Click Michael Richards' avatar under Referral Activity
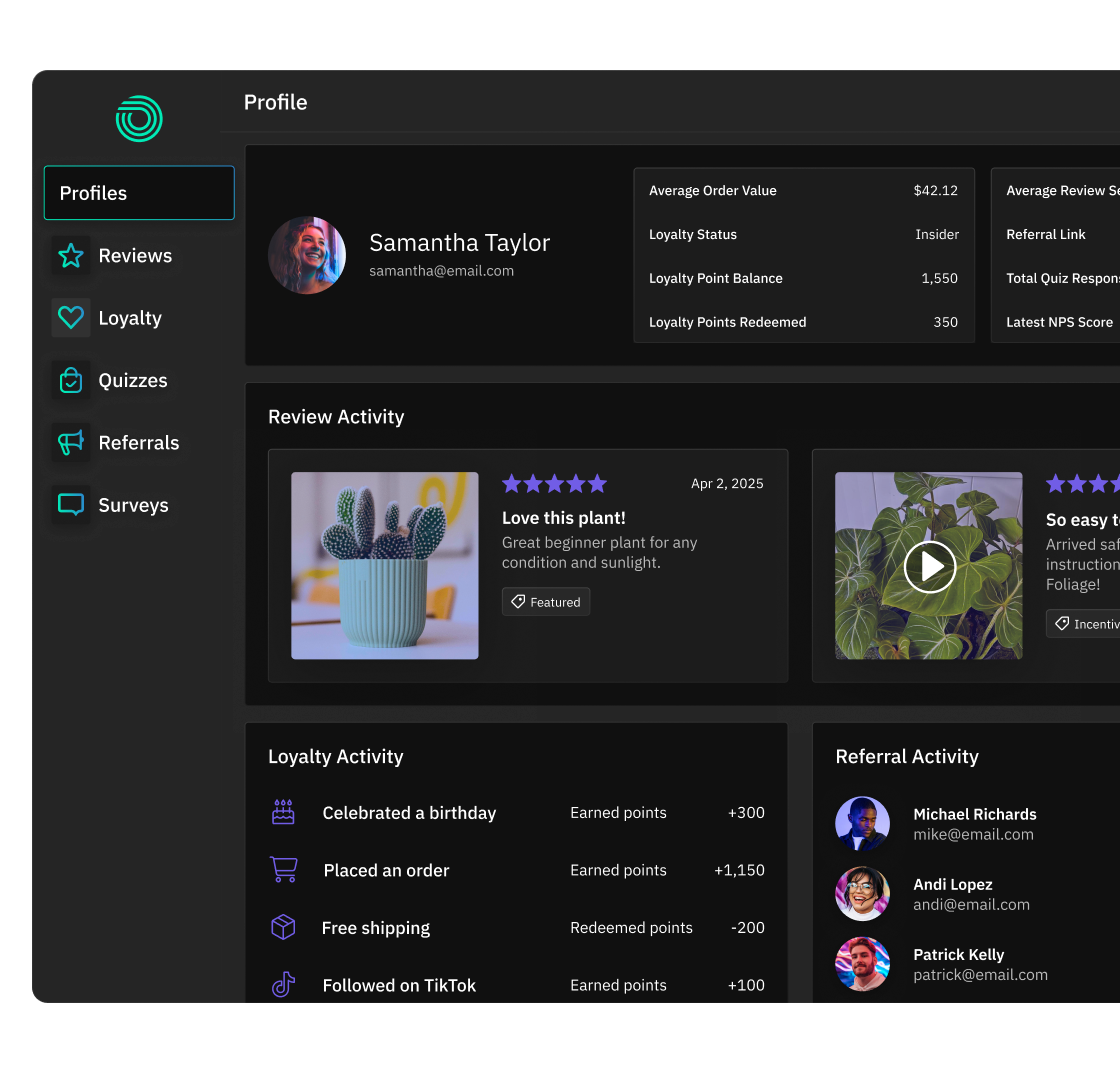1120x1072 pixels. (862, 823)
